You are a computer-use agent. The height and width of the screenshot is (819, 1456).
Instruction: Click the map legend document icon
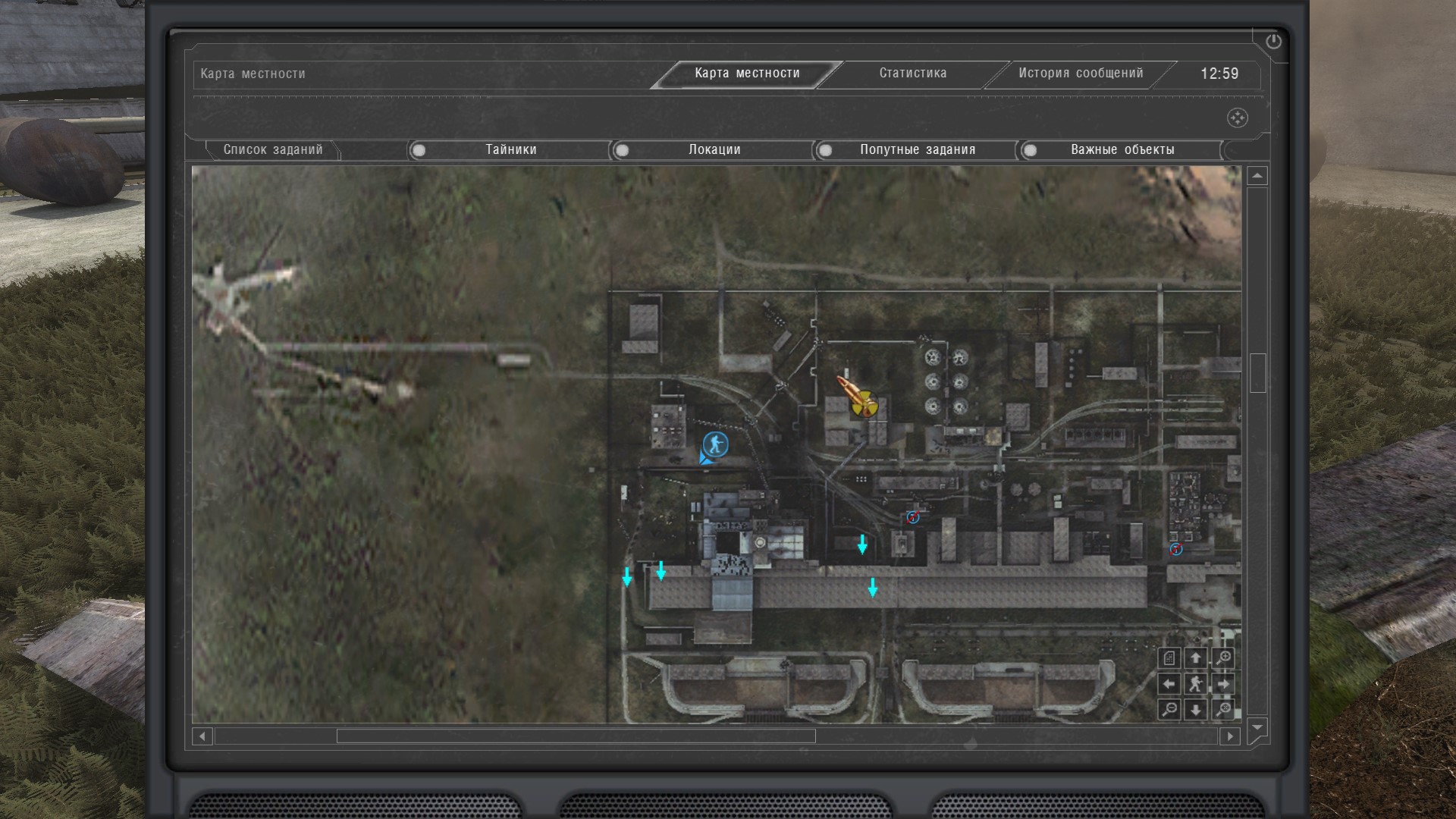click(1169, 658)
